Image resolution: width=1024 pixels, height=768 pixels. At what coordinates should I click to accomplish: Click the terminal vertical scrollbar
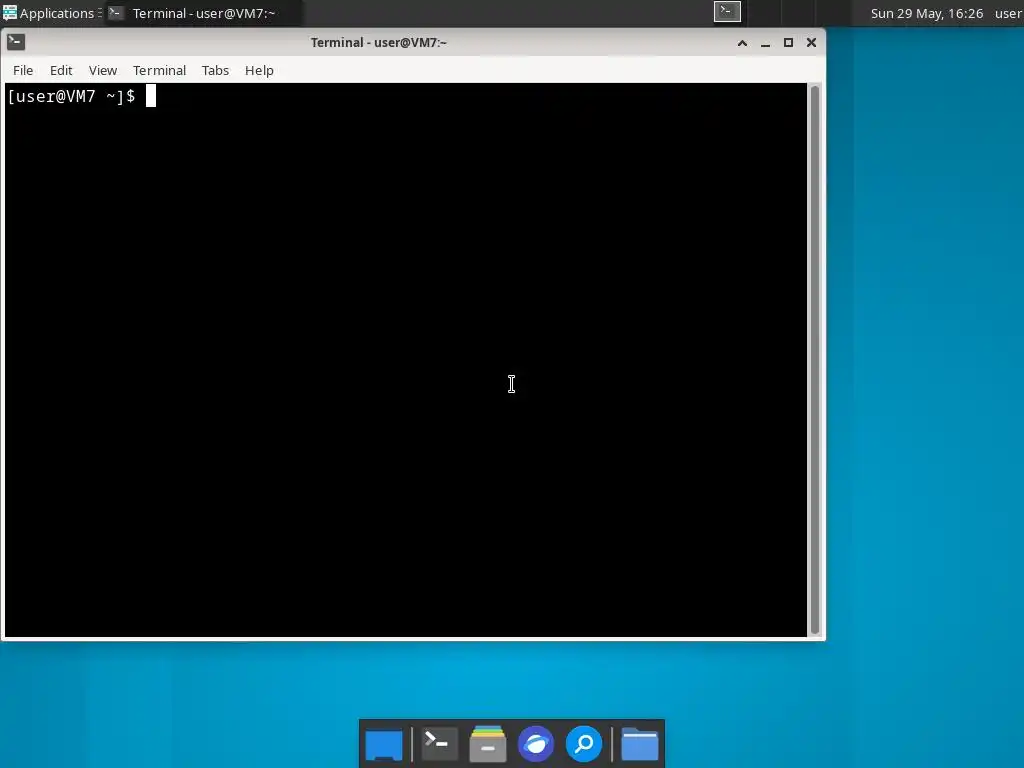click(x=814, y=359)
